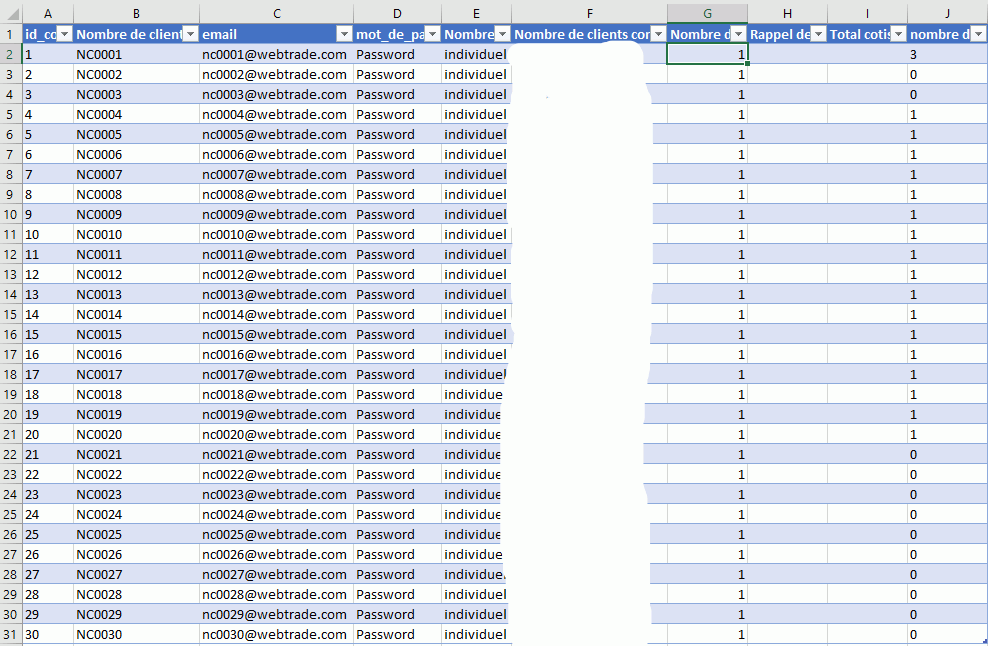The width and height of the screenshot is (988, 646).
Task: Expand the mot_de_pa column filter arrow
Action: tap(431, 34)
